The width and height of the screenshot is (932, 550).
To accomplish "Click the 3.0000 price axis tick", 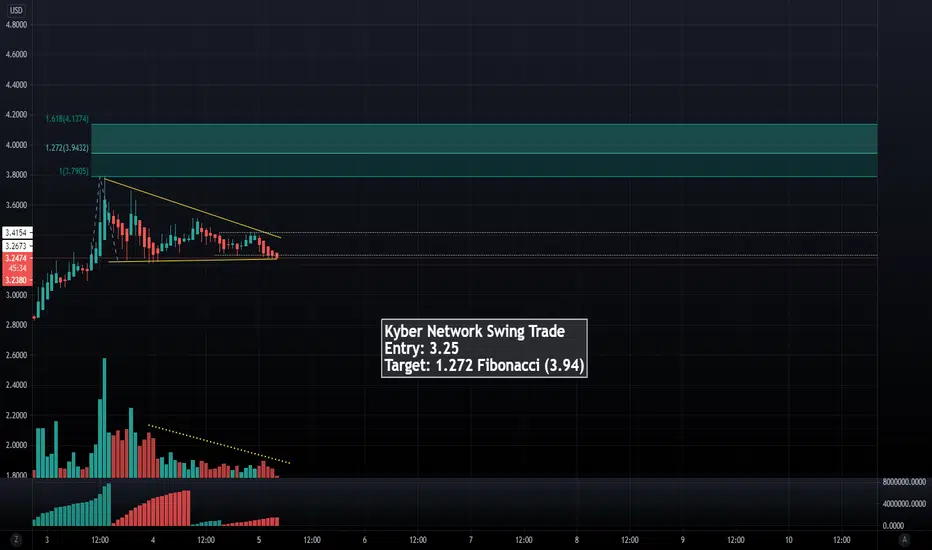I will [17, 295].
